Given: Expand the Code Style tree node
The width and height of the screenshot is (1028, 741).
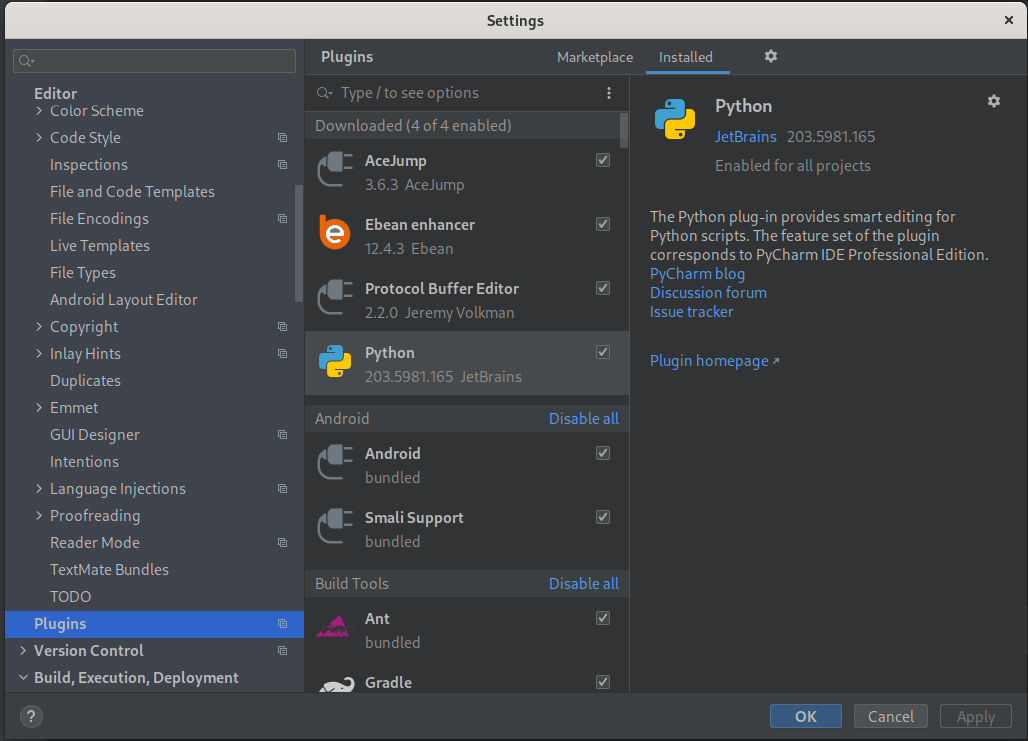Looking at the screenshot, I should point(39,138).
